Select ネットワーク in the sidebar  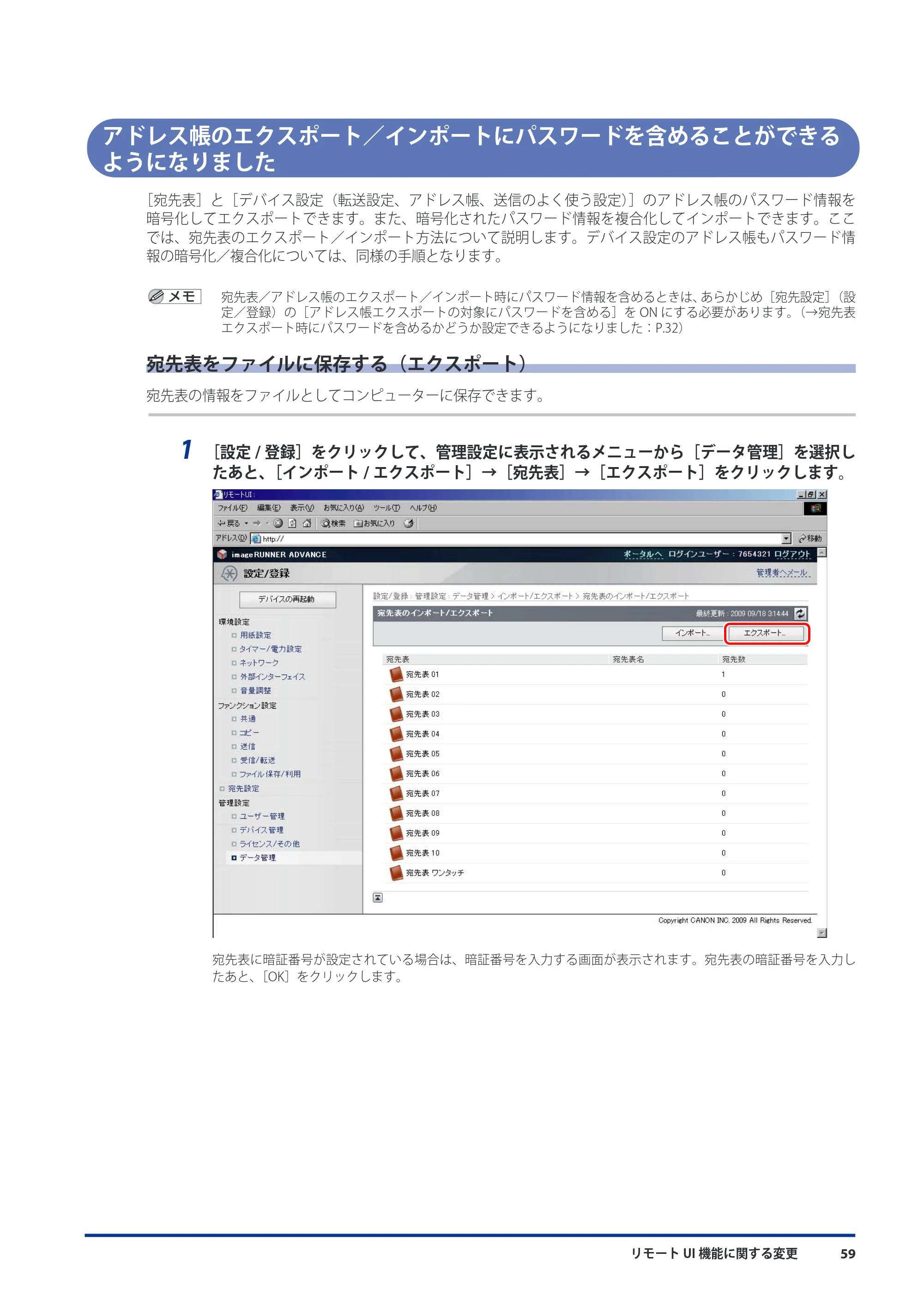coord(259,663)
